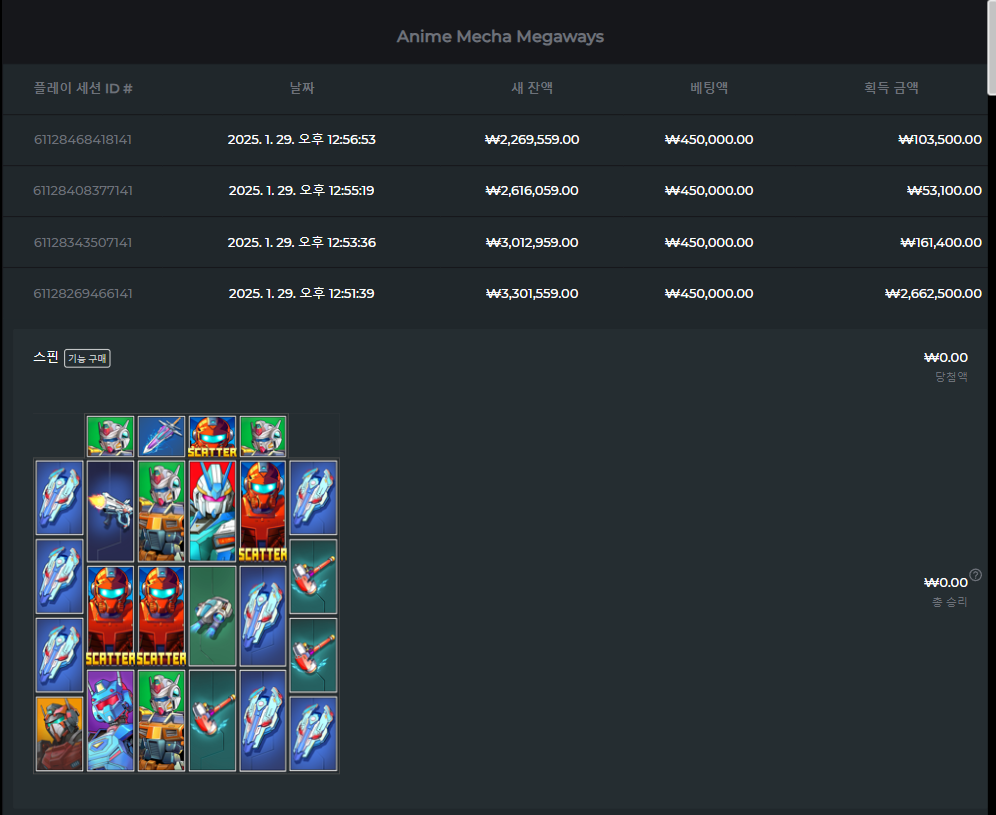Viewport: 996px width, 815px height.
Task: Click the Anime Mecha Megaways title
Action: [x=501, y=36]
